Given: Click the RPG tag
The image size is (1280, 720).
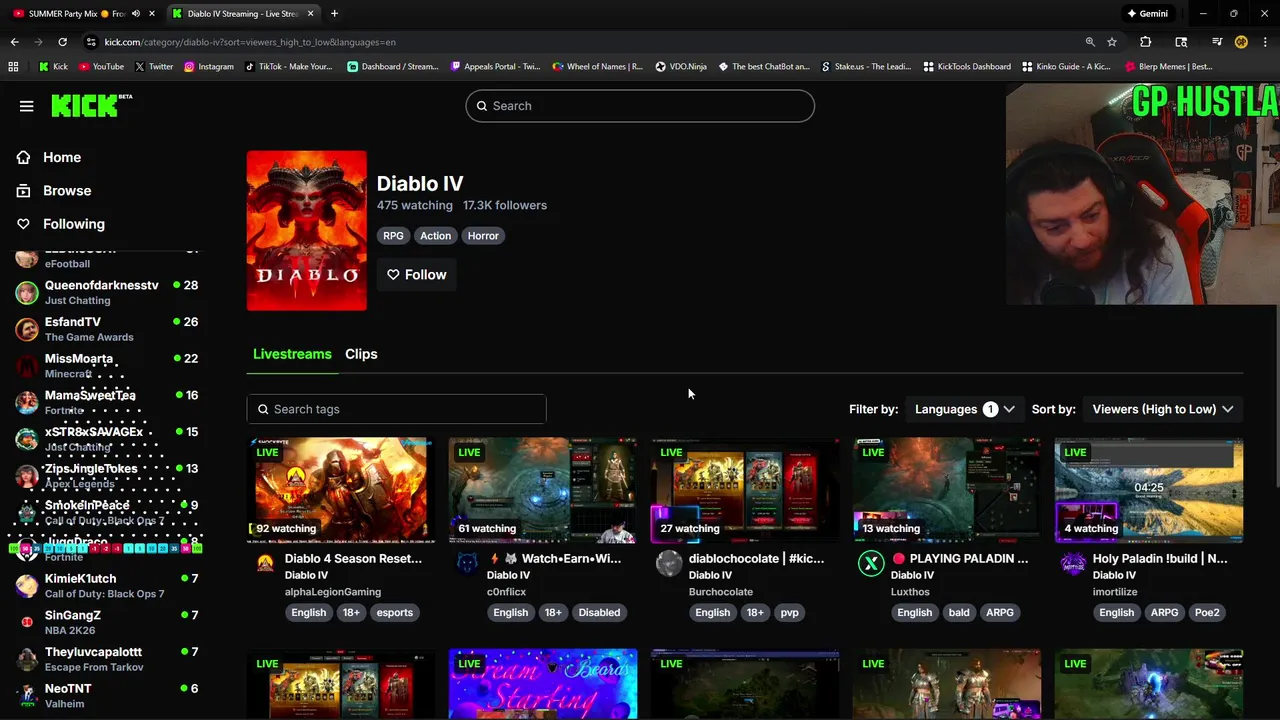Looking at the screenshot, I should coord(393,236).
